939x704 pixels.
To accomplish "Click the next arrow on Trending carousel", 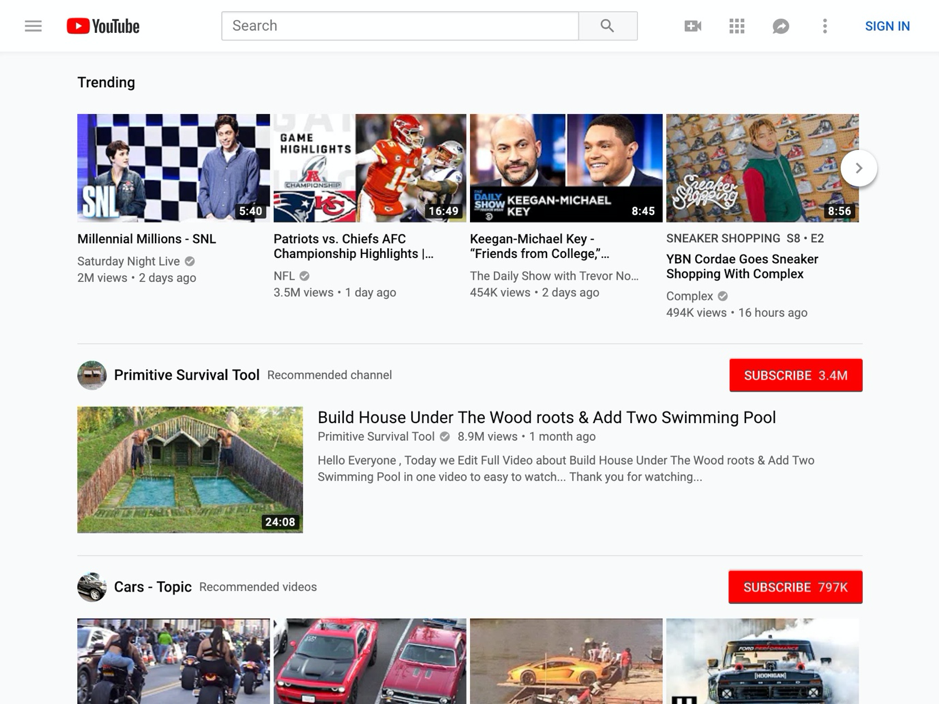I will pos(858,168).
